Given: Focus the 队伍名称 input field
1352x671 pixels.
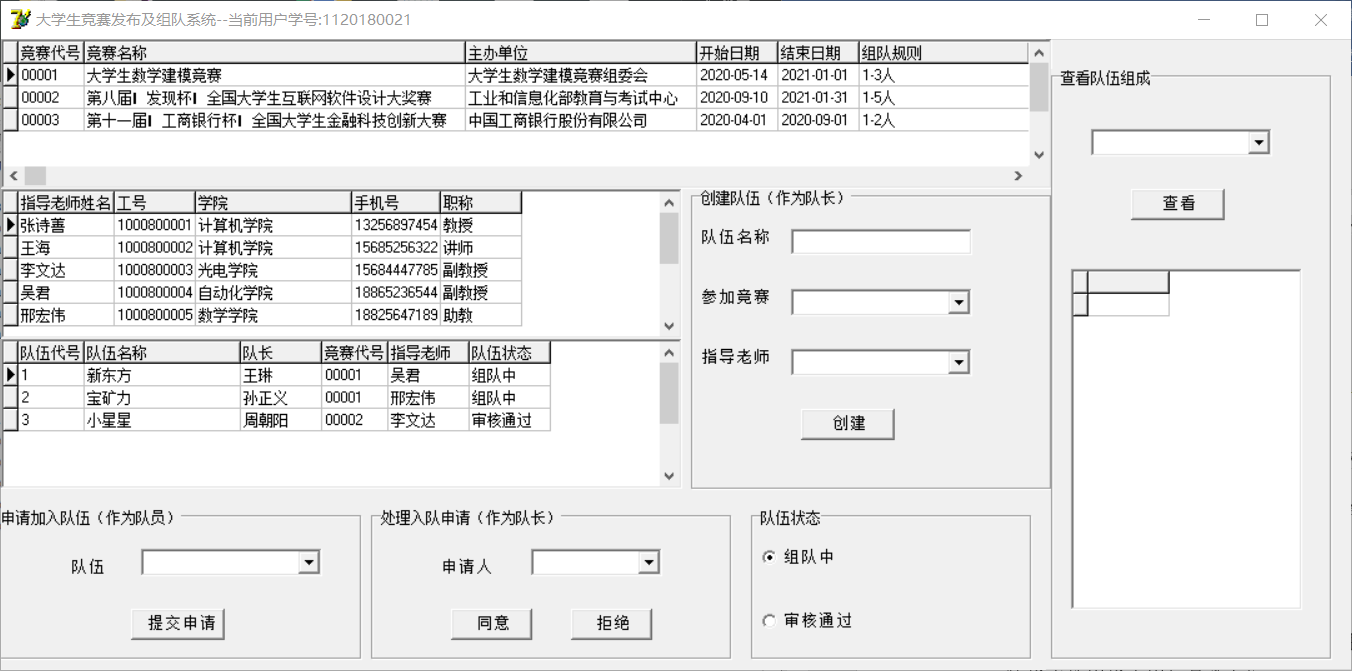Looking at the screenshot, I should 881,242.
